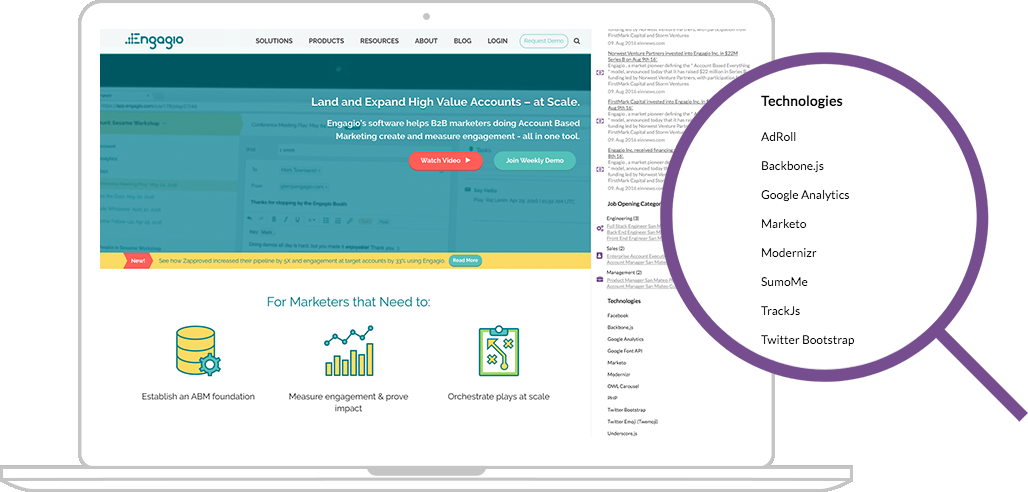Click the Engagio logo
The image size is (1028, 492).
tap(154, 39)
